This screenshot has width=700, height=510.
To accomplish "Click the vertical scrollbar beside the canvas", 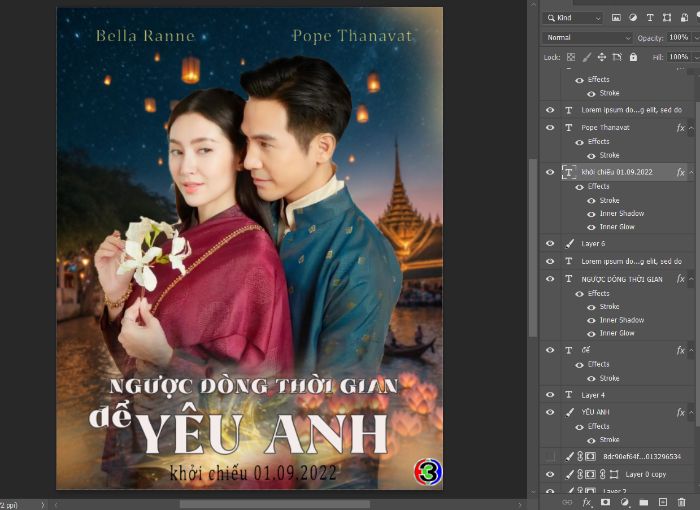I will (x=533, y=248).
